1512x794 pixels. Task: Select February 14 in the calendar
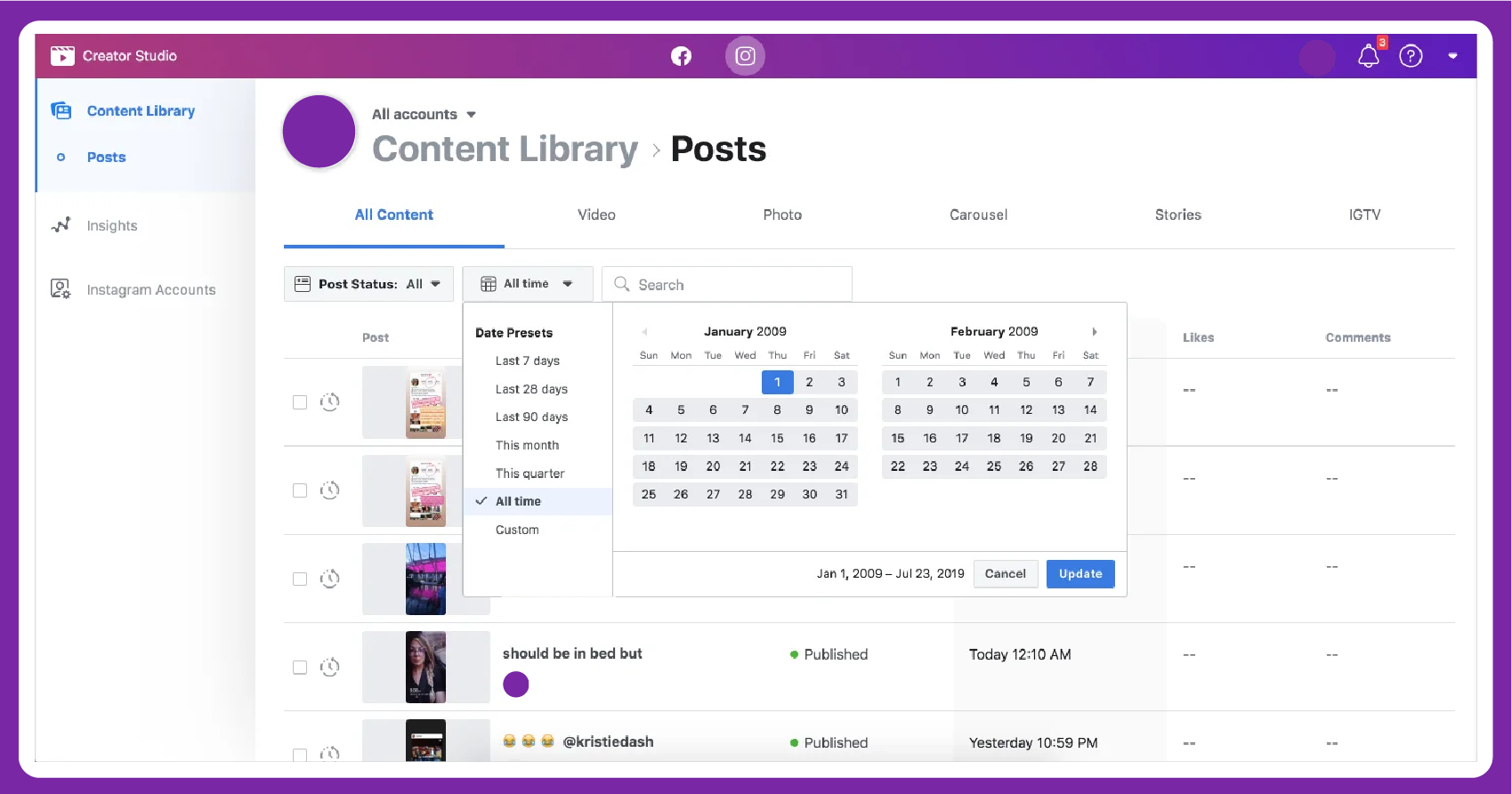1090,409
